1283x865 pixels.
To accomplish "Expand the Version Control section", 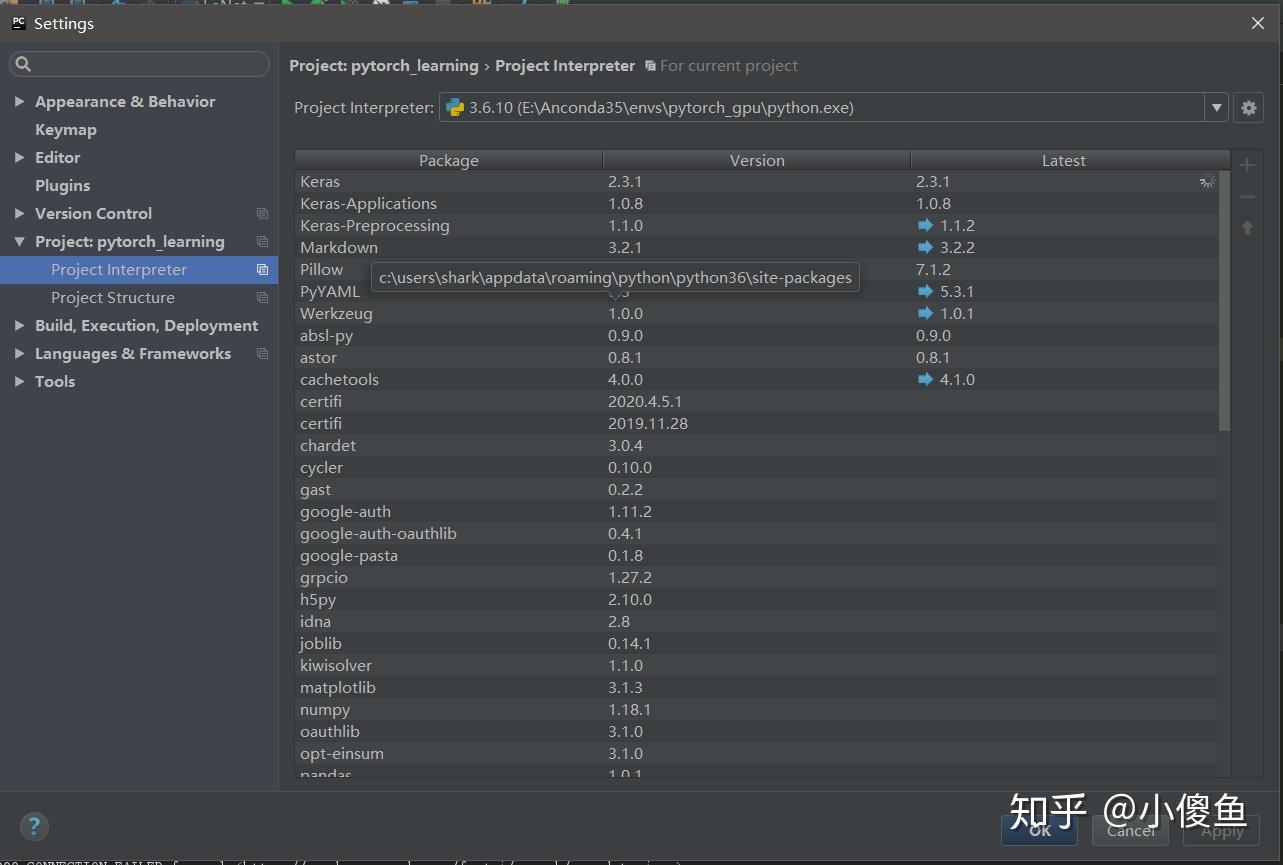I will [19, 214].
